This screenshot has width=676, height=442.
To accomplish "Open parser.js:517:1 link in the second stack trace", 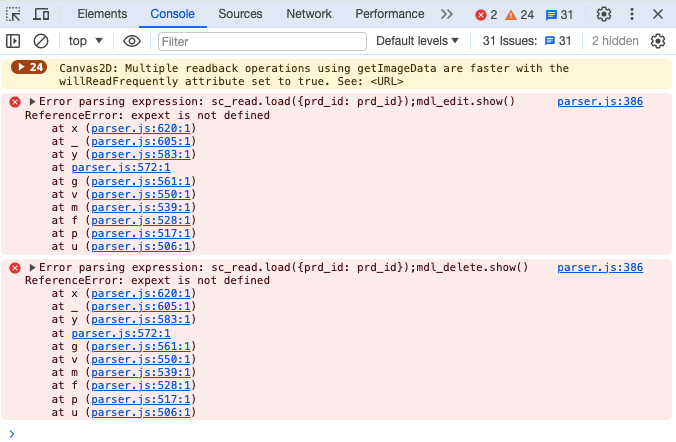I will coord(141,399).
